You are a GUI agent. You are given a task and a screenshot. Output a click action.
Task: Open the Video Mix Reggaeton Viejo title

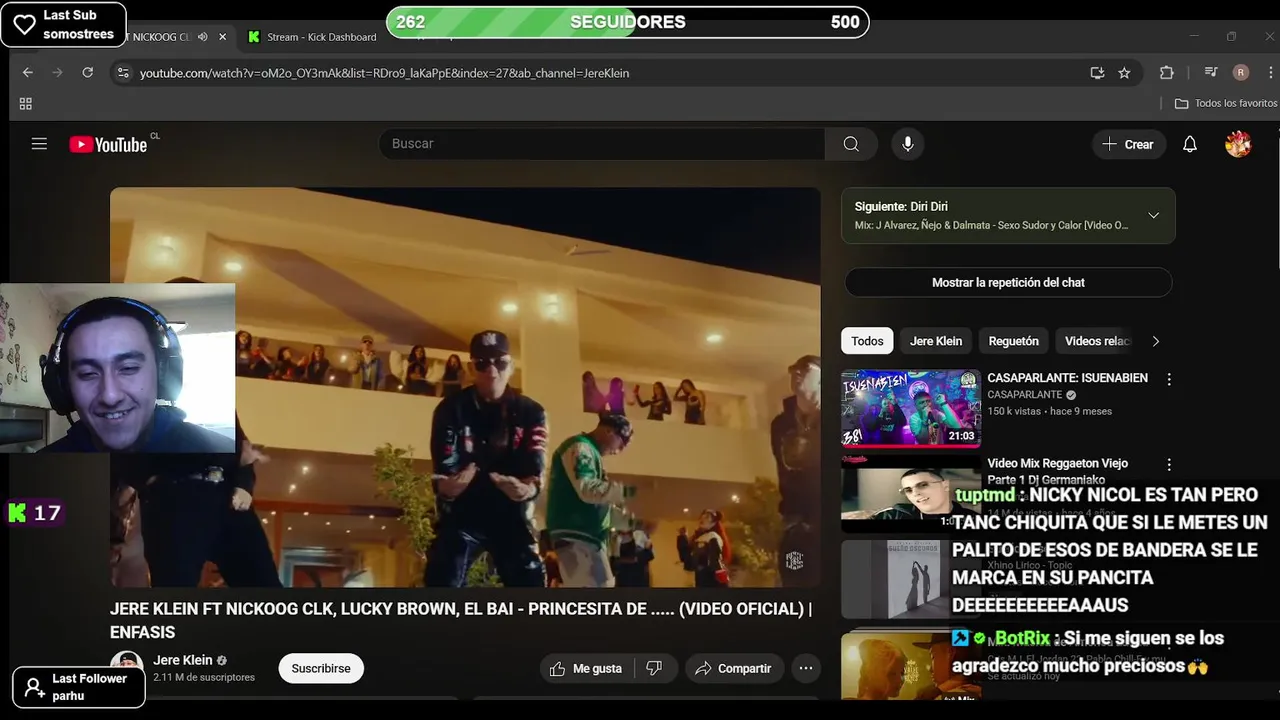point(1058,471)
